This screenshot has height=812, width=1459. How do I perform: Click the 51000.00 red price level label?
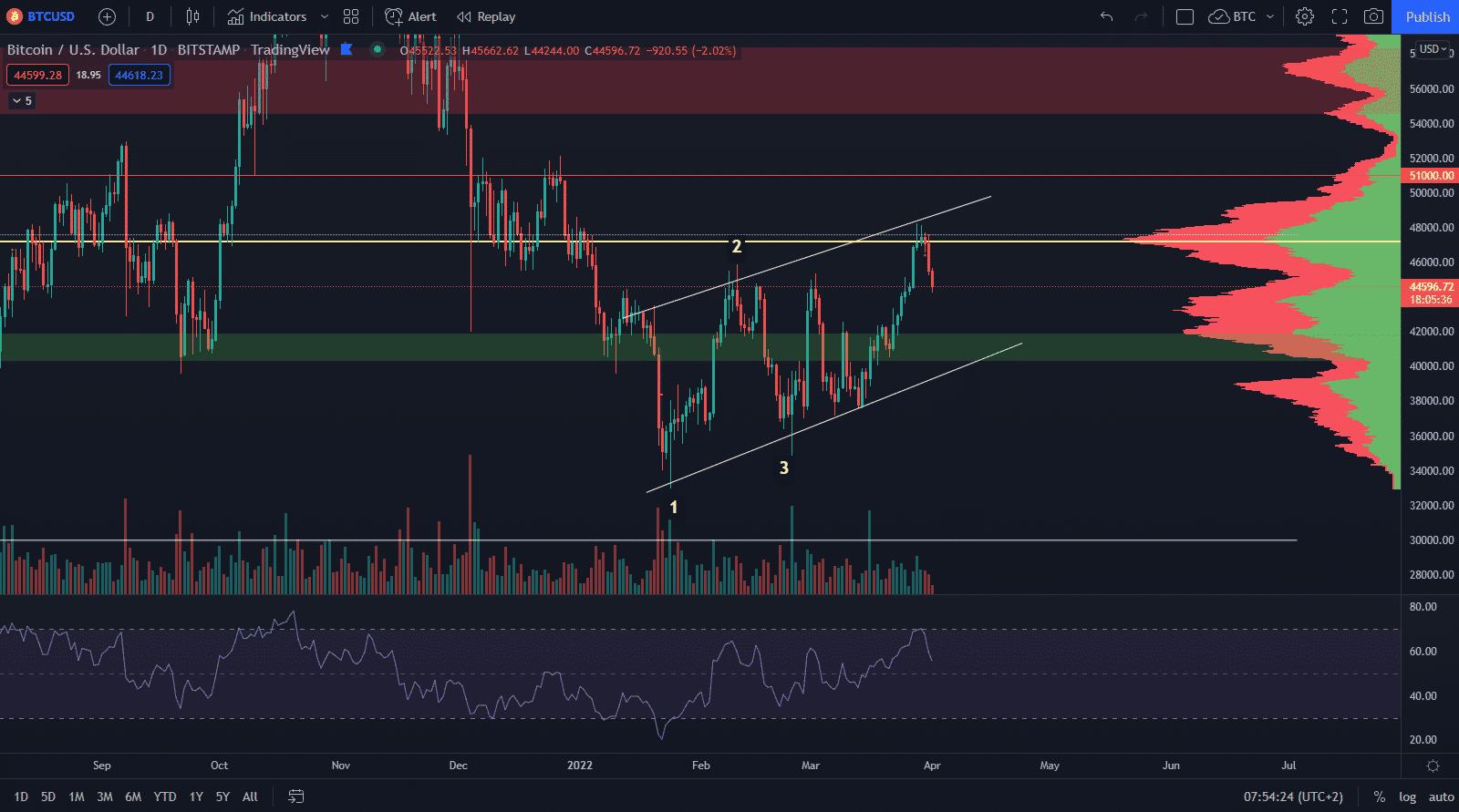tap(1431, 176)
